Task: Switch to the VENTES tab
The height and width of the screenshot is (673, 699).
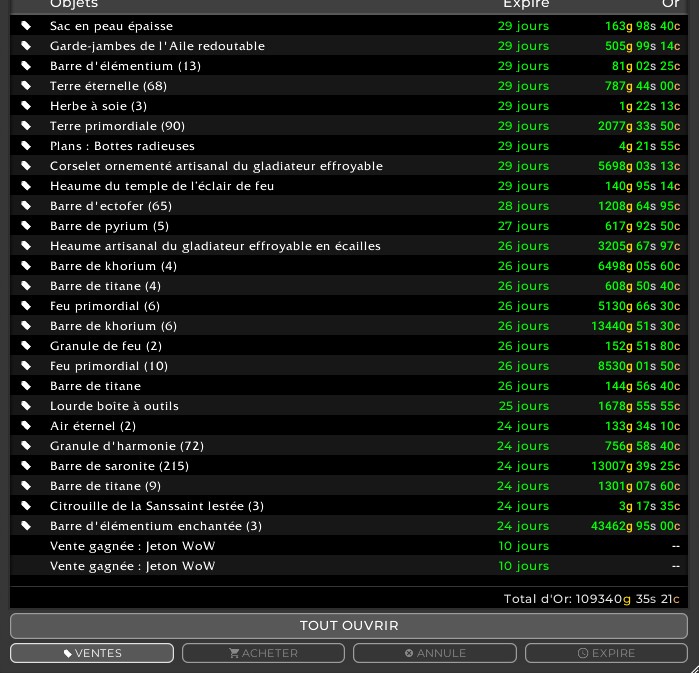Action: [x=92, y=653]
